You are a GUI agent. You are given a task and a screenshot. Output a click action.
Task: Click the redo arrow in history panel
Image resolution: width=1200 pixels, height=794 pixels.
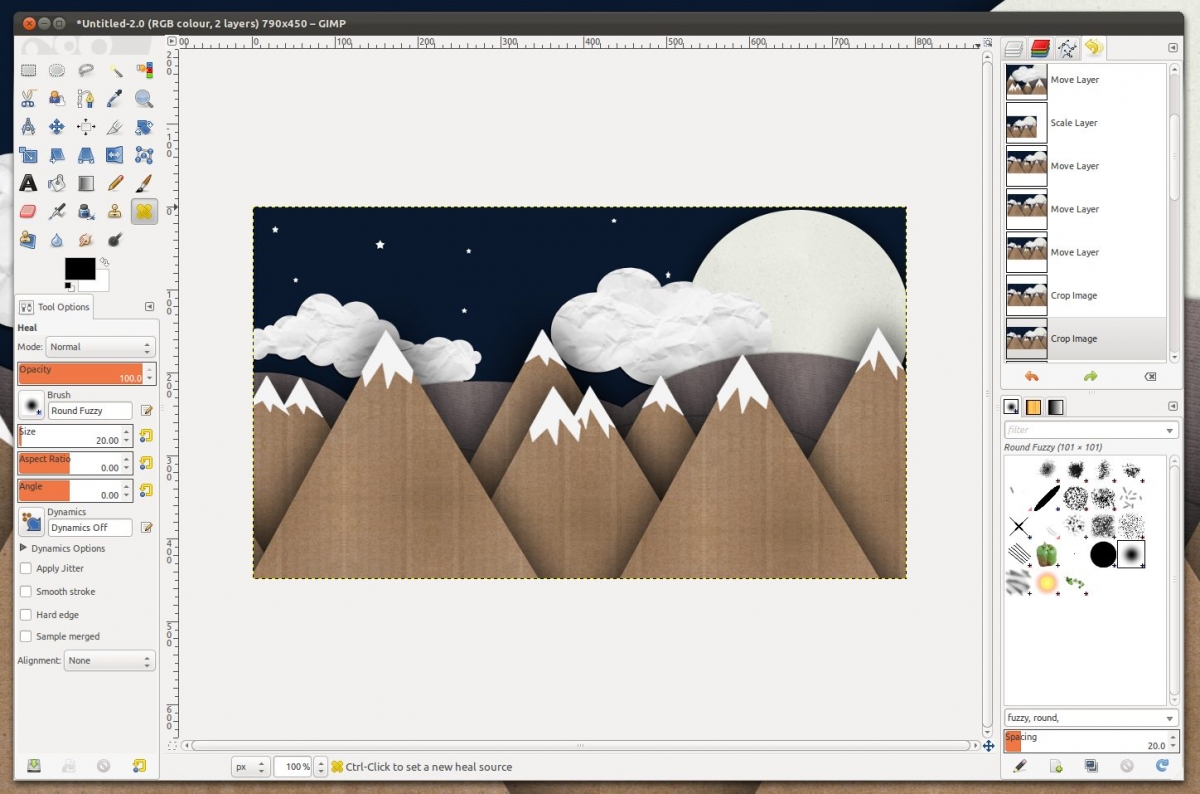point(1090,376)
